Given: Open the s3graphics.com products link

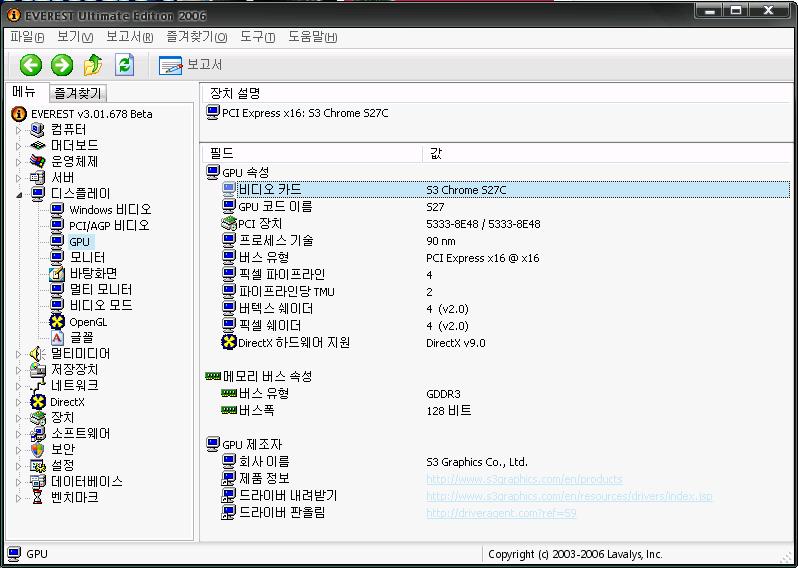Looking at the screenshot, I should pos(524,479).
